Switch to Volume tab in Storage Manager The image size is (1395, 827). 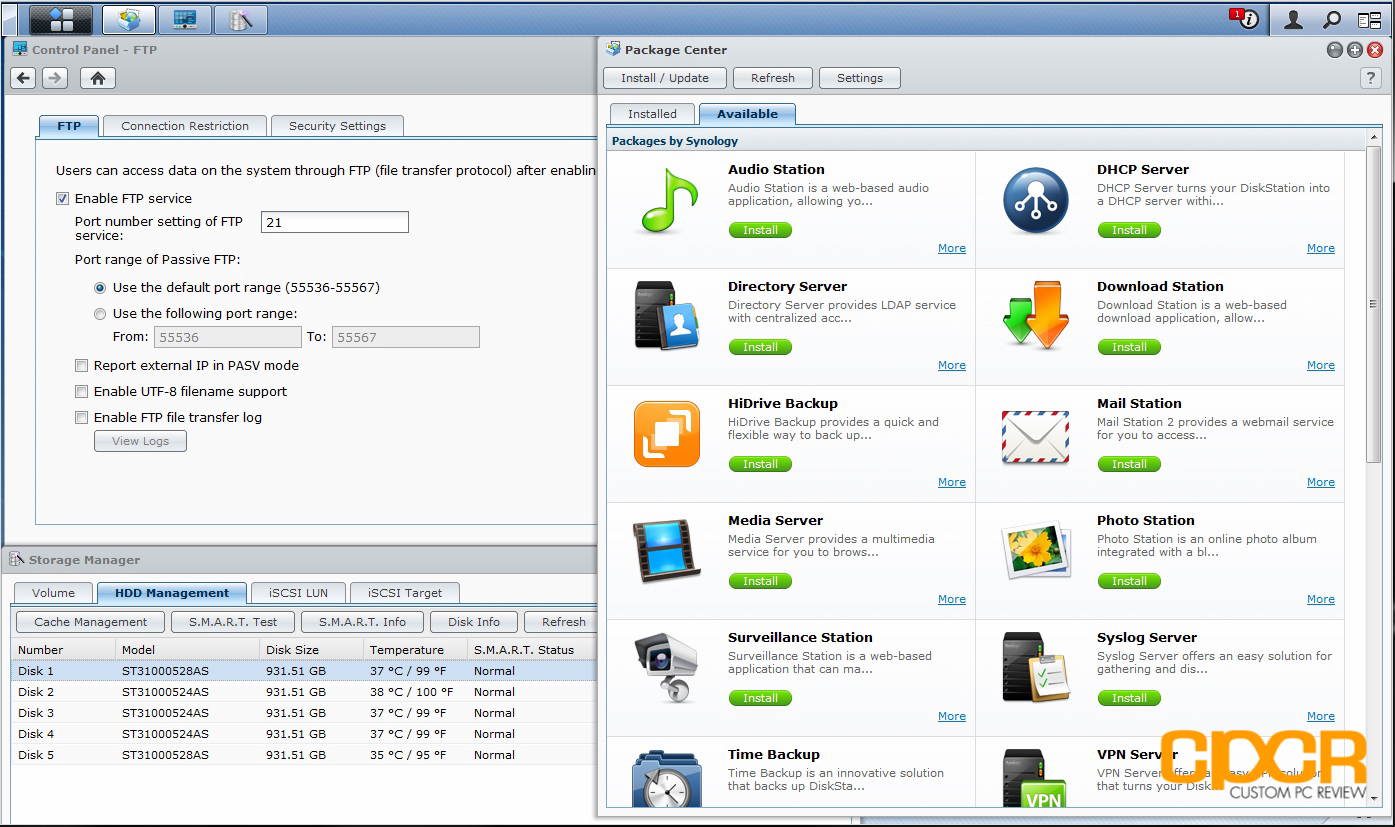click(x=53, y=593)
